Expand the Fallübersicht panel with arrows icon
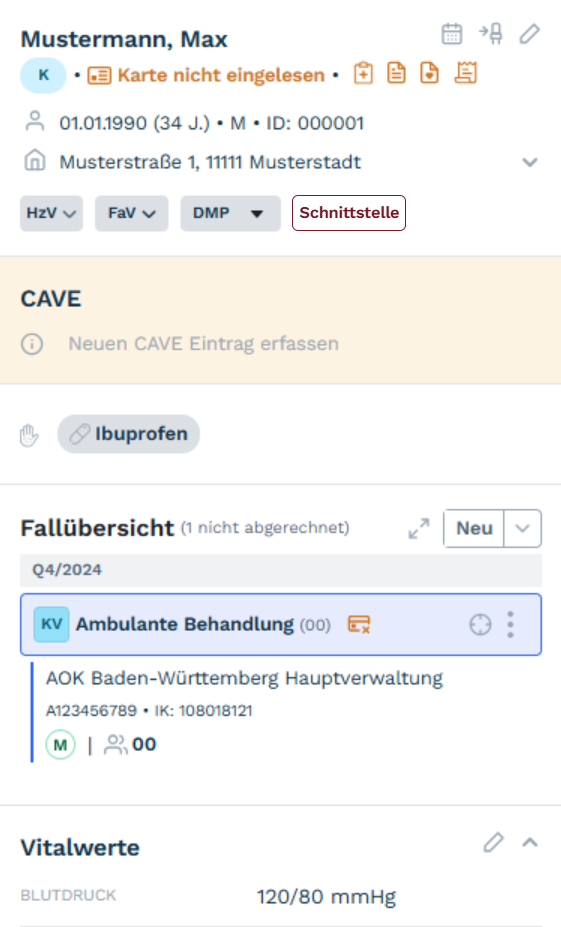The height and width of the screenshot is (927, 561). tap(419, 529)
